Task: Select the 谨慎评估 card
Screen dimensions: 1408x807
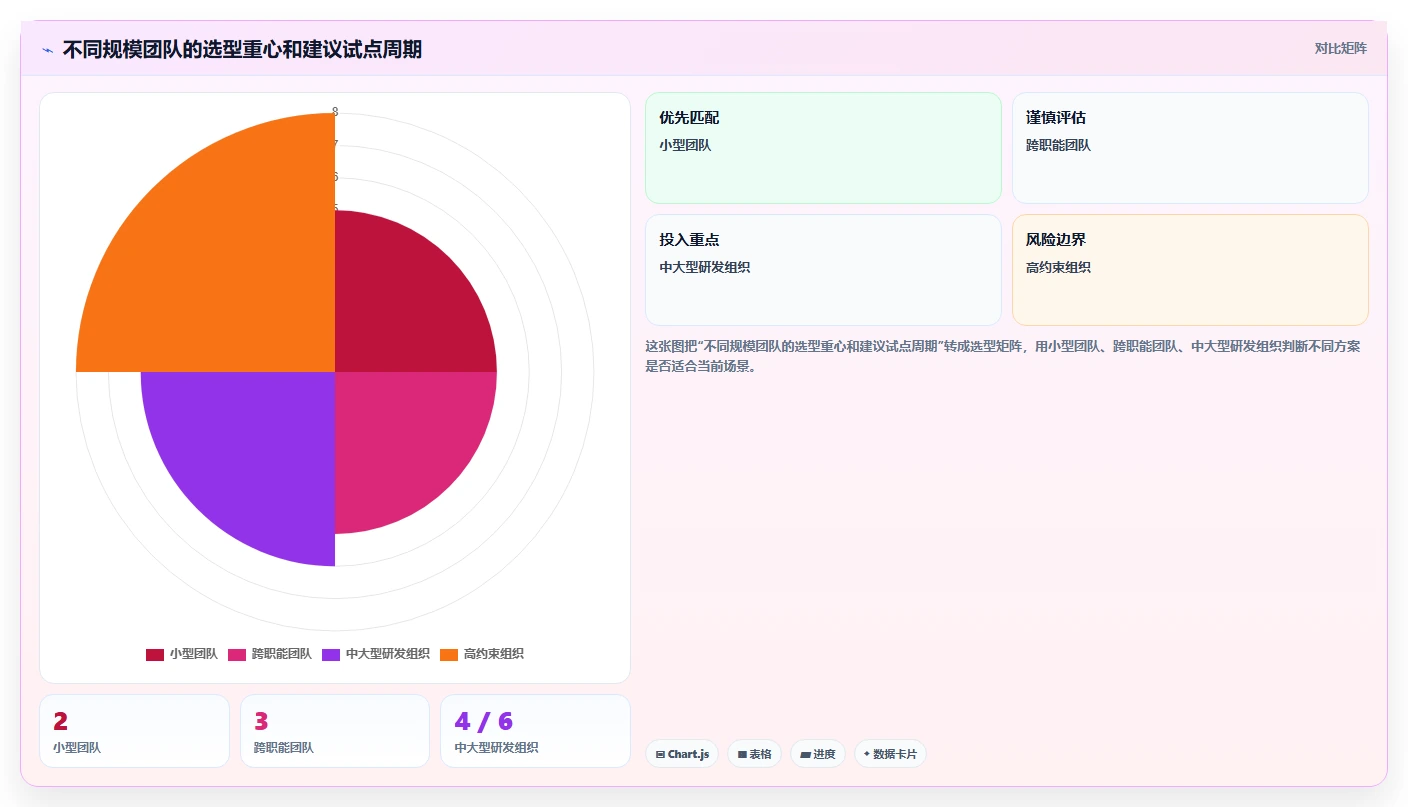Action: pyautogui.click(x=1190, y=148)
